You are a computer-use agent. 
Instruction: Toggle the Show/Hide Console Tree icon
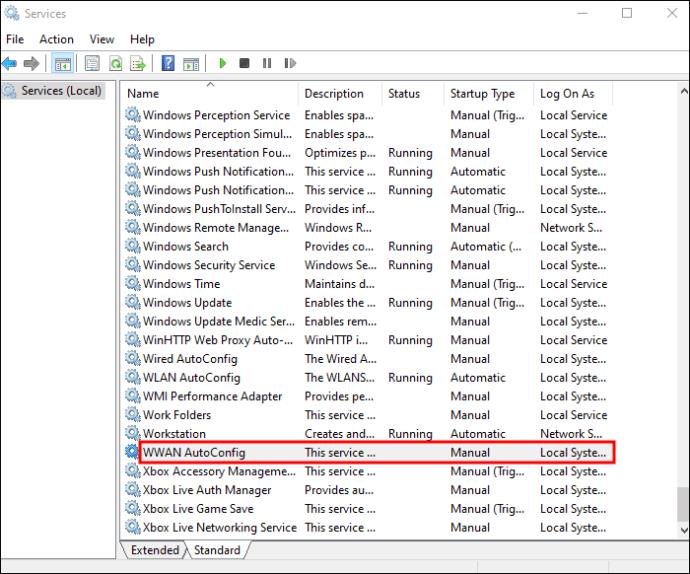pos(62,64)
